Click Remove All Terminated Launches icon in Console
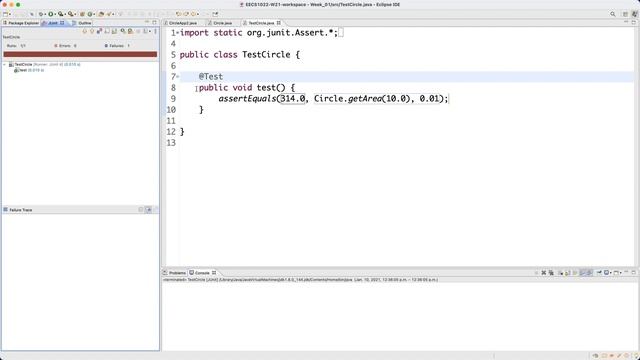Image resolution: width=640 pixels, height=360 pixels. 551,273
